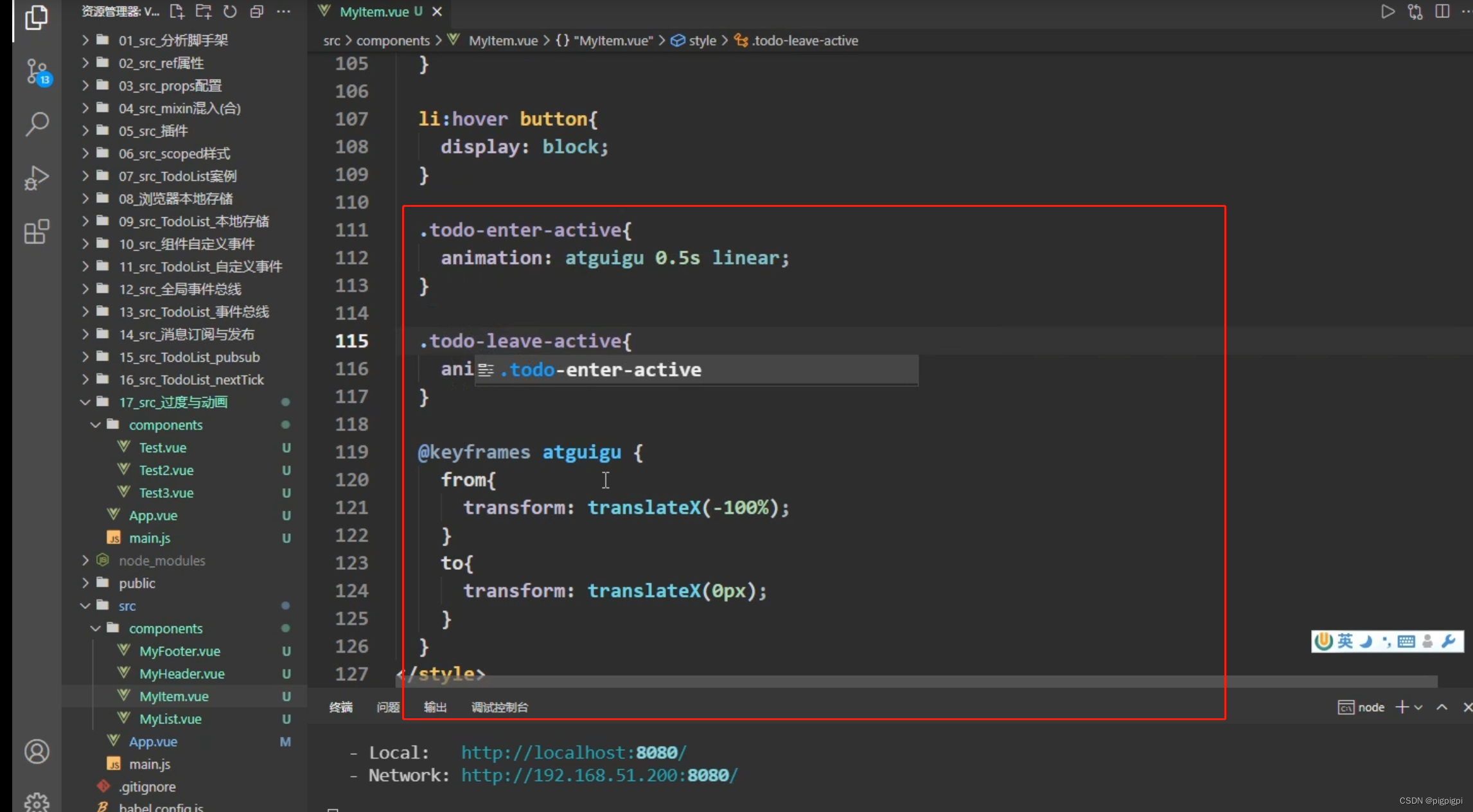Place cursor at 'animation: atguigu 0.5s linear;'
Screen dimensions: 1473x812
point(615,258)
